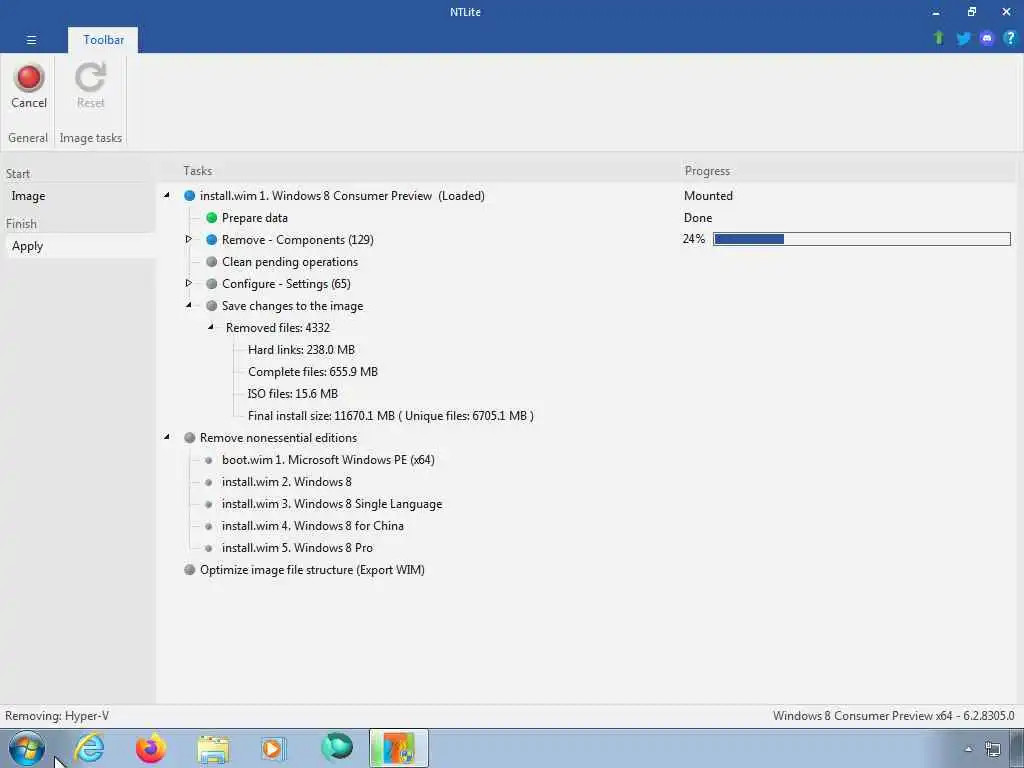The height and width of the screenshot is (768, 1024).
Task: Click blue status dot of install.wim 1
Action: 189,195
